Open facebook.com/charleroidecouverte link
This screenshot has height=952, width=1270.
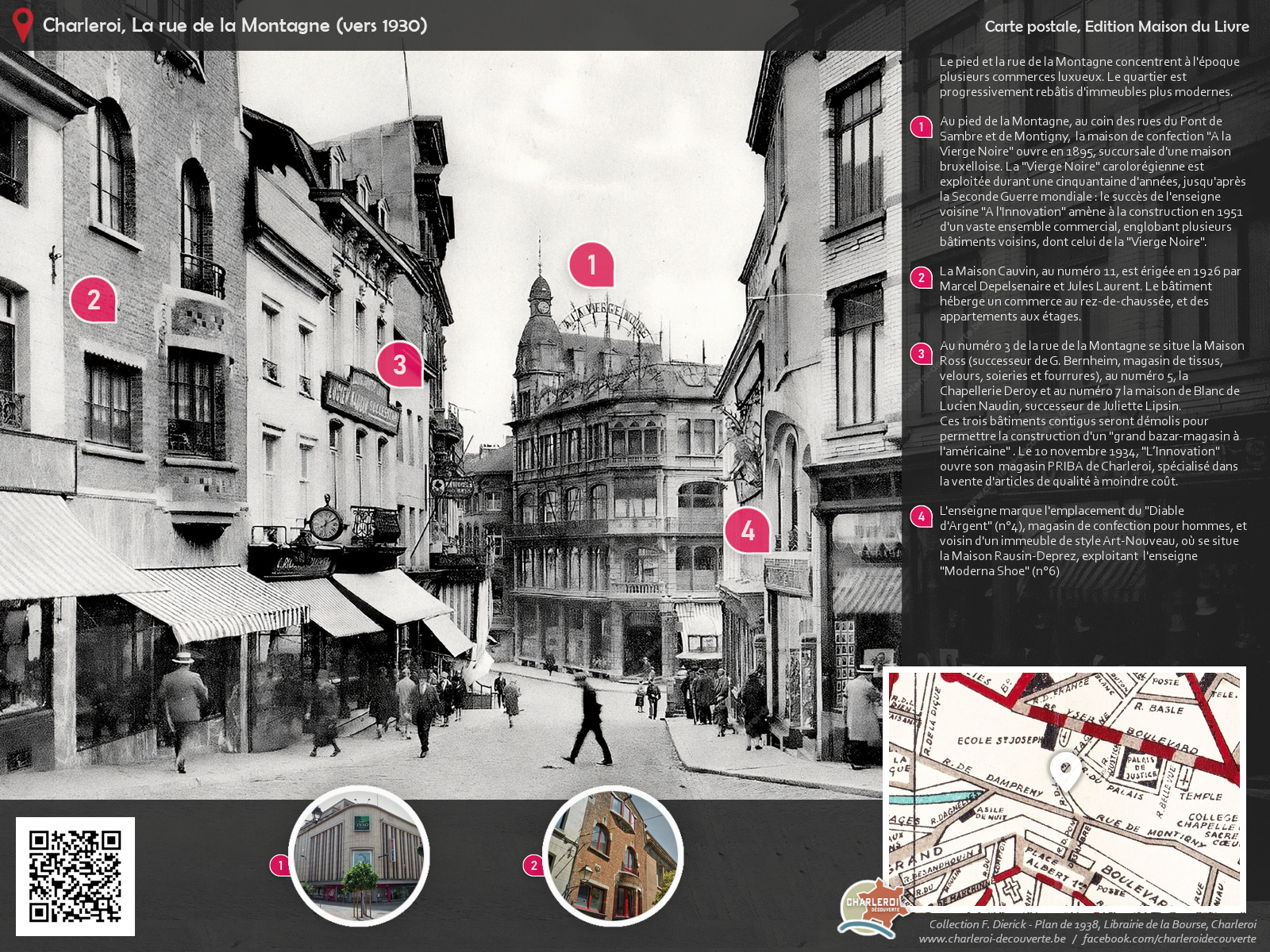point(1169,939)
